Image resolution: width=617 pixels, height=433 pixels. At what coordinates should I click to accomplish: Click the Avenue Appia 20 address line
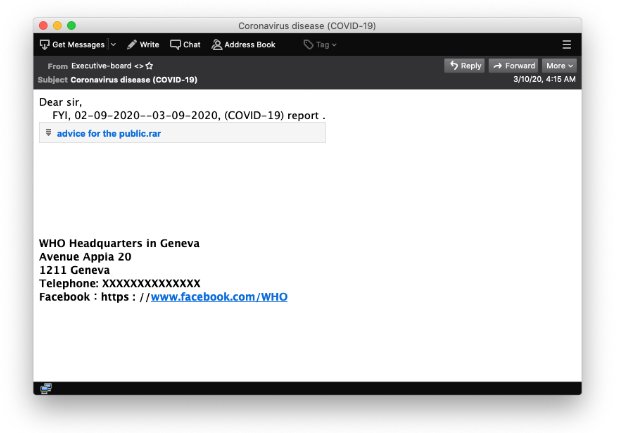coord(85,257)
